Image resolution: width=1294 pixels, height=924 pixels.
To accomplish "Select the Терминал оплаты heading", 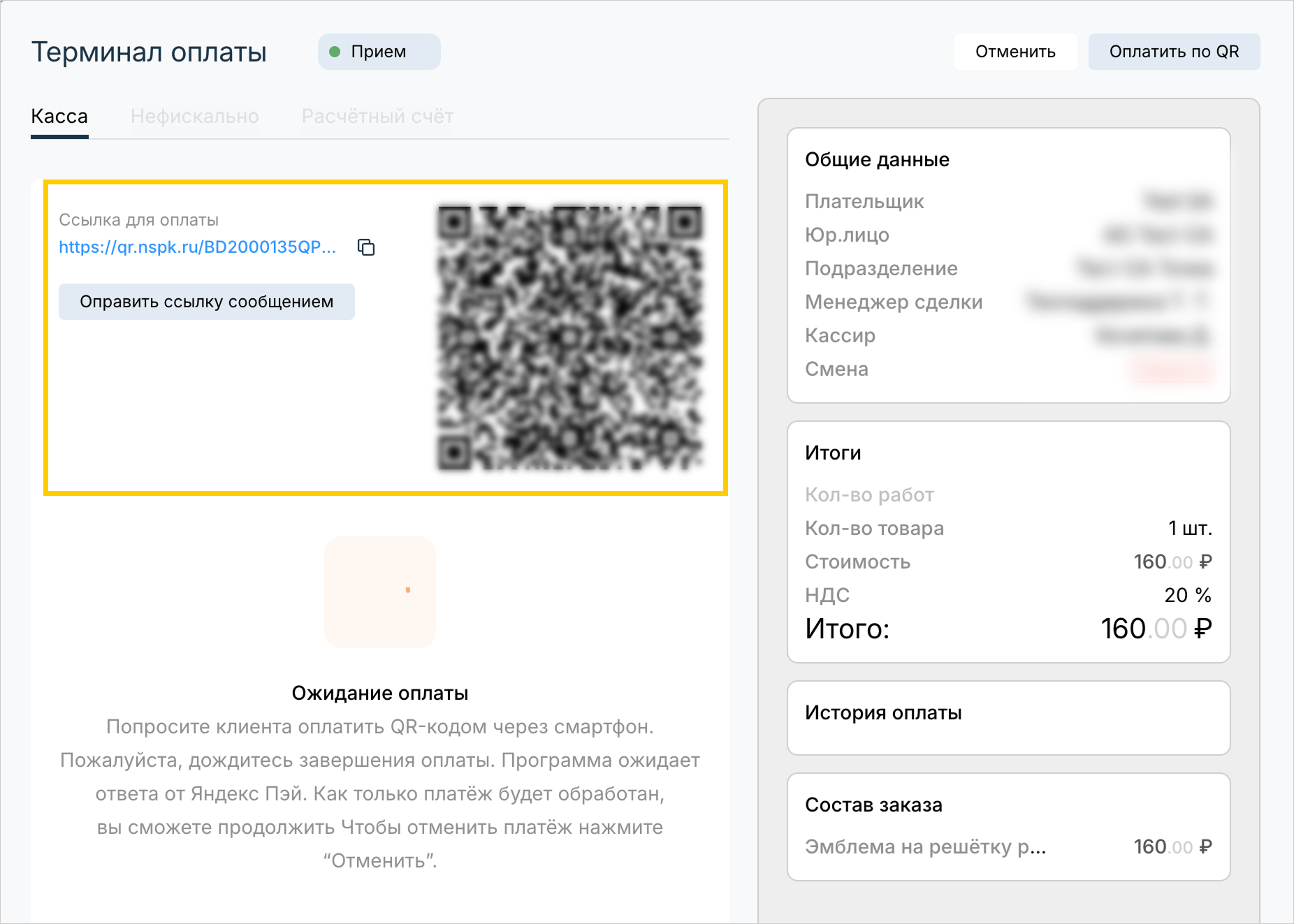I will 149,52.
